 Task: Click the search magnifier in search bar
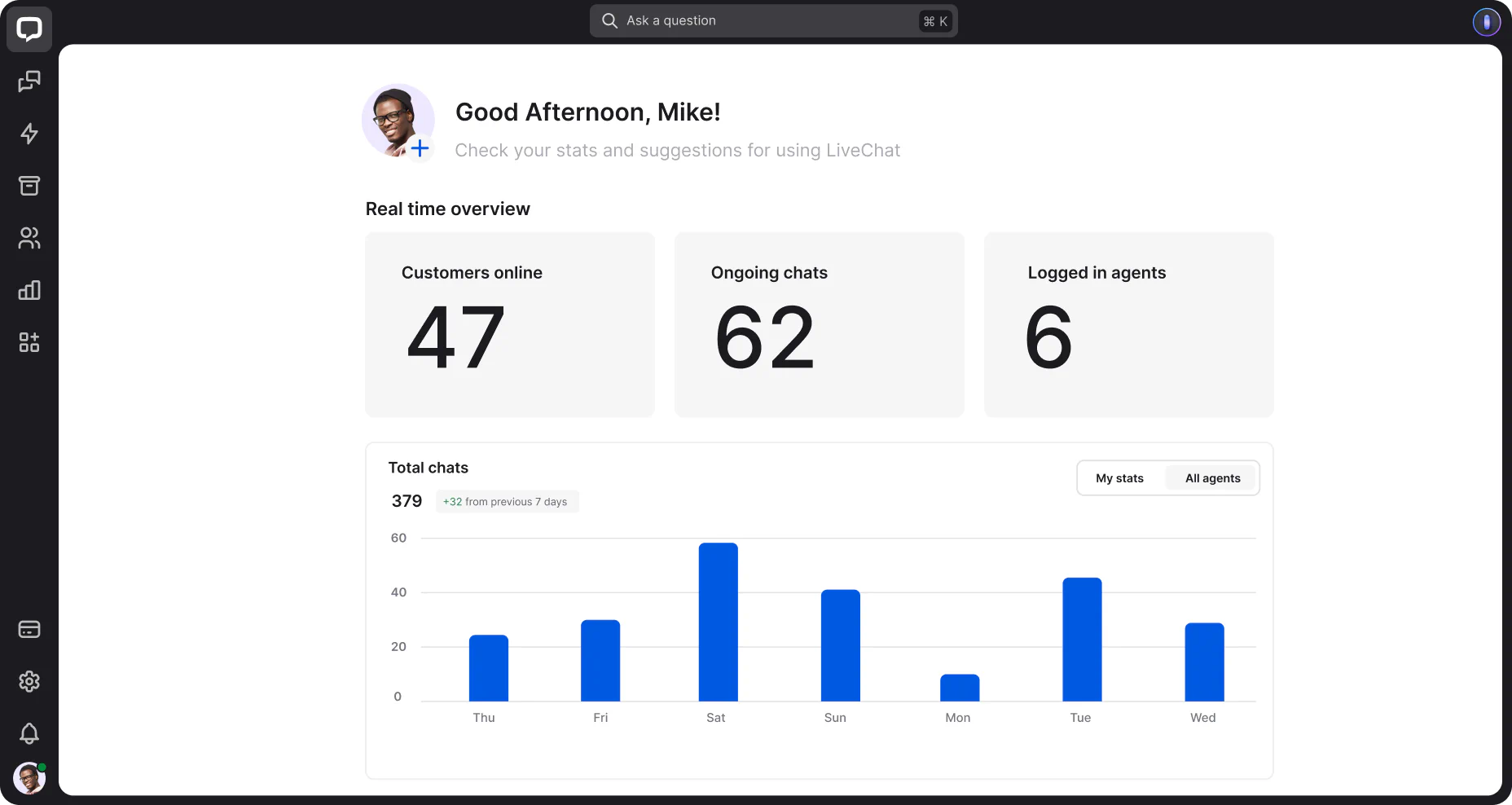pos(609,20)
